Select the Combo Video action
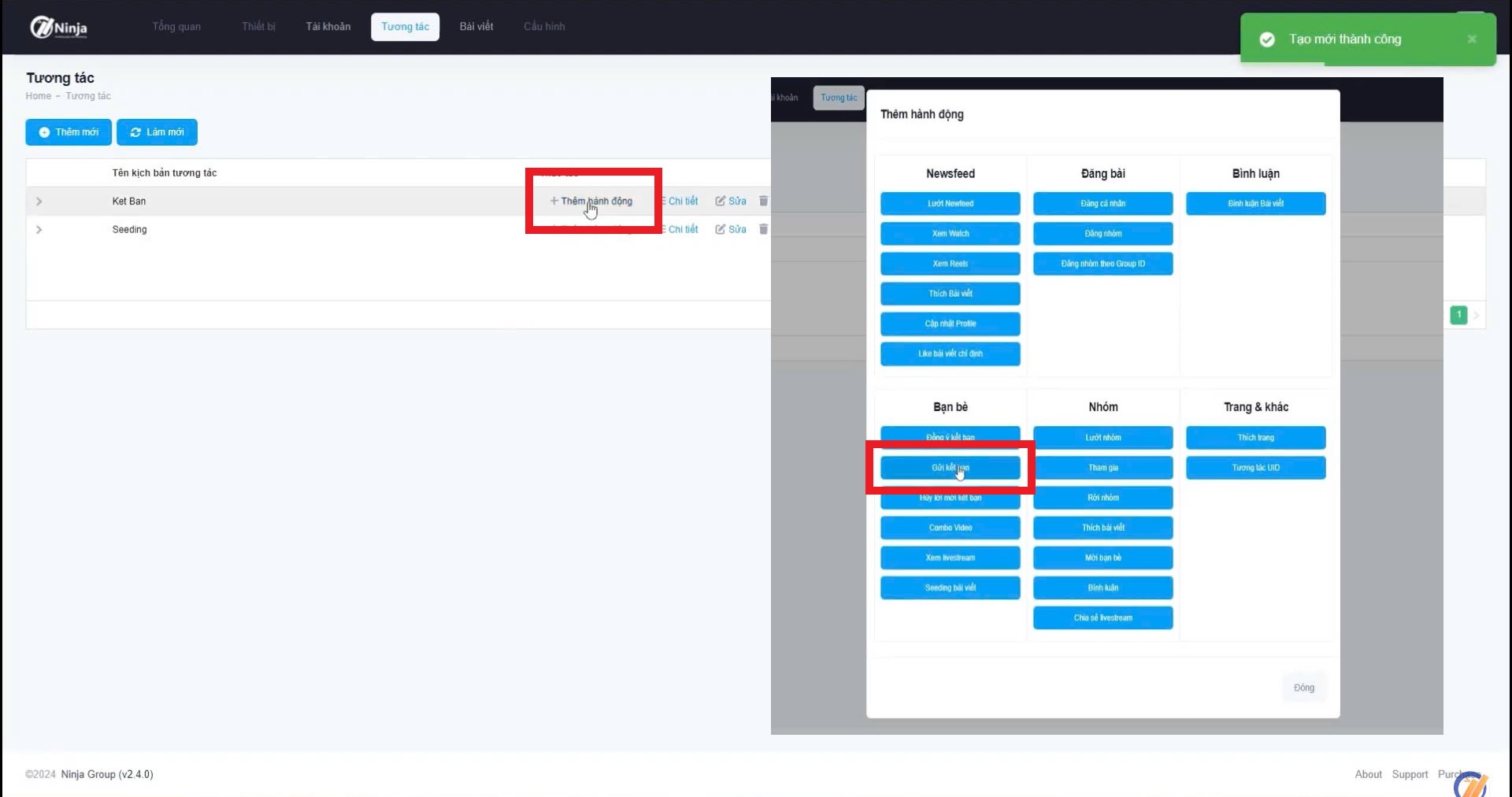Viewport: 1512px width, 797px height. [950, 528]
